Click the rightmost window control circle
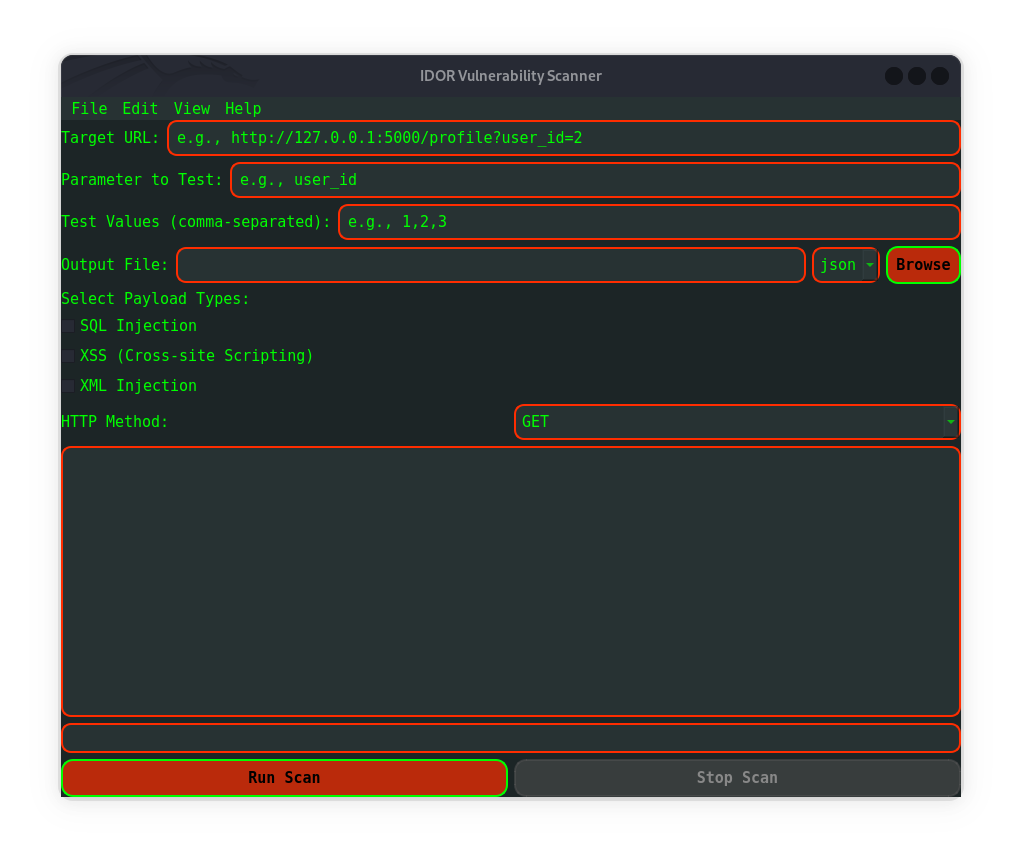The image size is (1022, 864). point(939,76)
